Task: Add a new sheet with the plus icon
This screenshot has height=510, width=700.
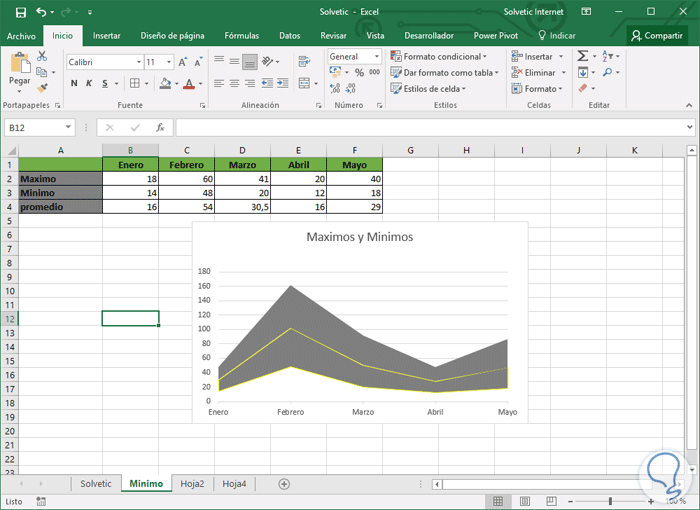Action: 284,484
